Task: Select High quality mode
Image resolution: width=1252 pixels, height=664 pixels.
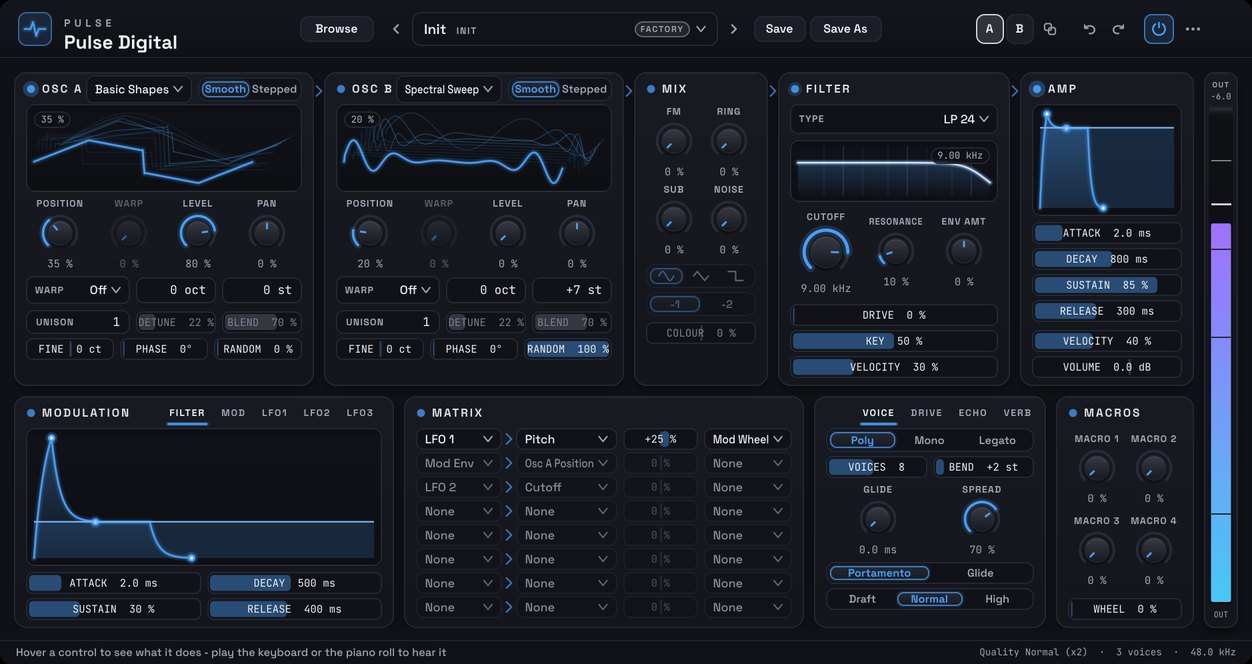Action: point(997,599)
